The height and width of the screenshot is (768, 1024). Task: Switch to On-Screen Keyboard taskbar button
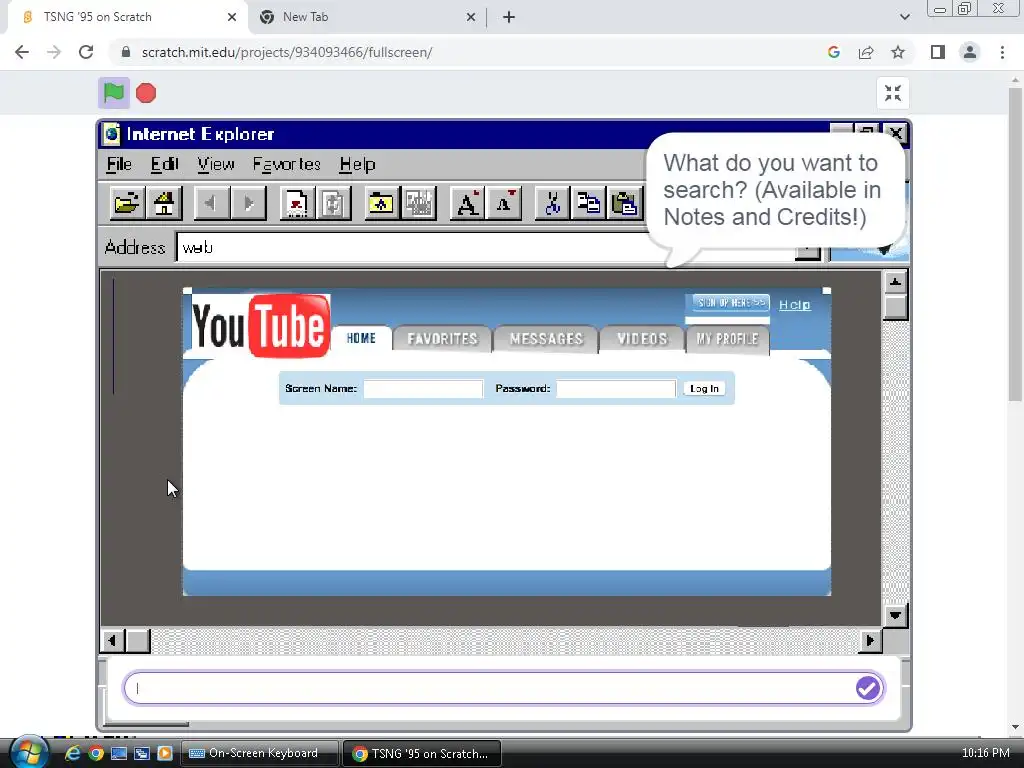259,754
